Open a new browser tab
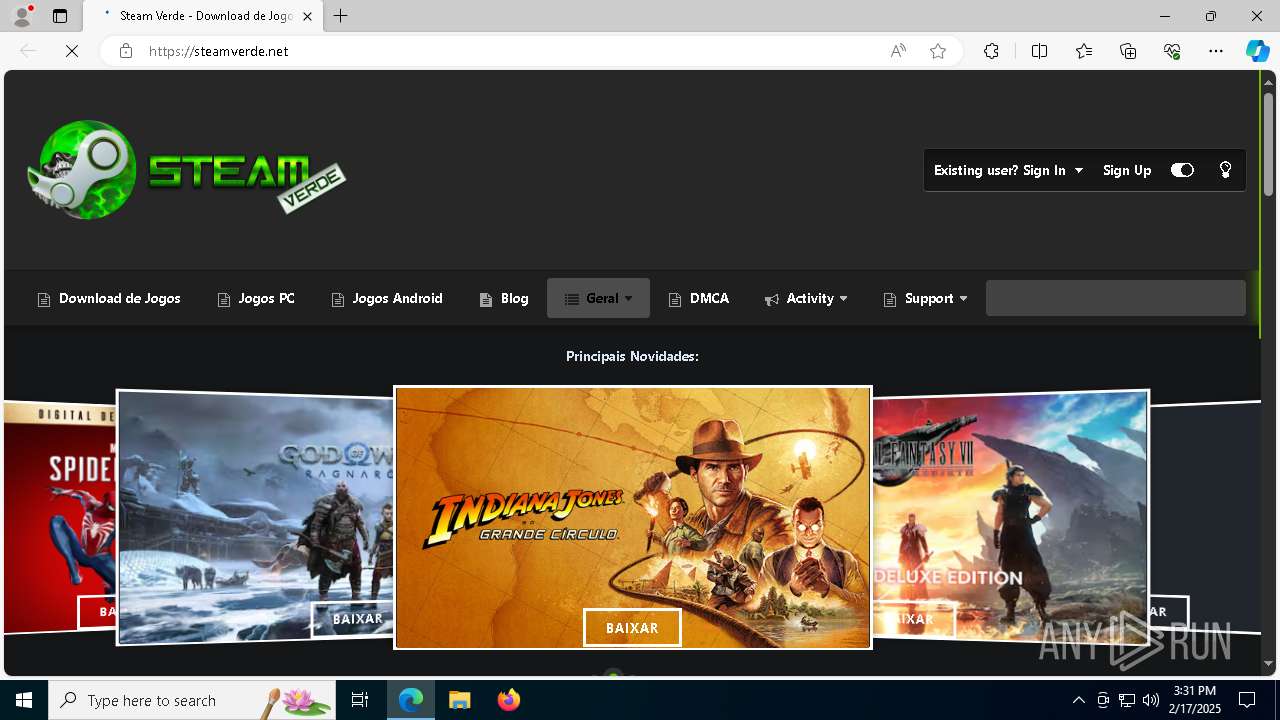The width and height of the screenshot is (1280, 720). [341, 16]
